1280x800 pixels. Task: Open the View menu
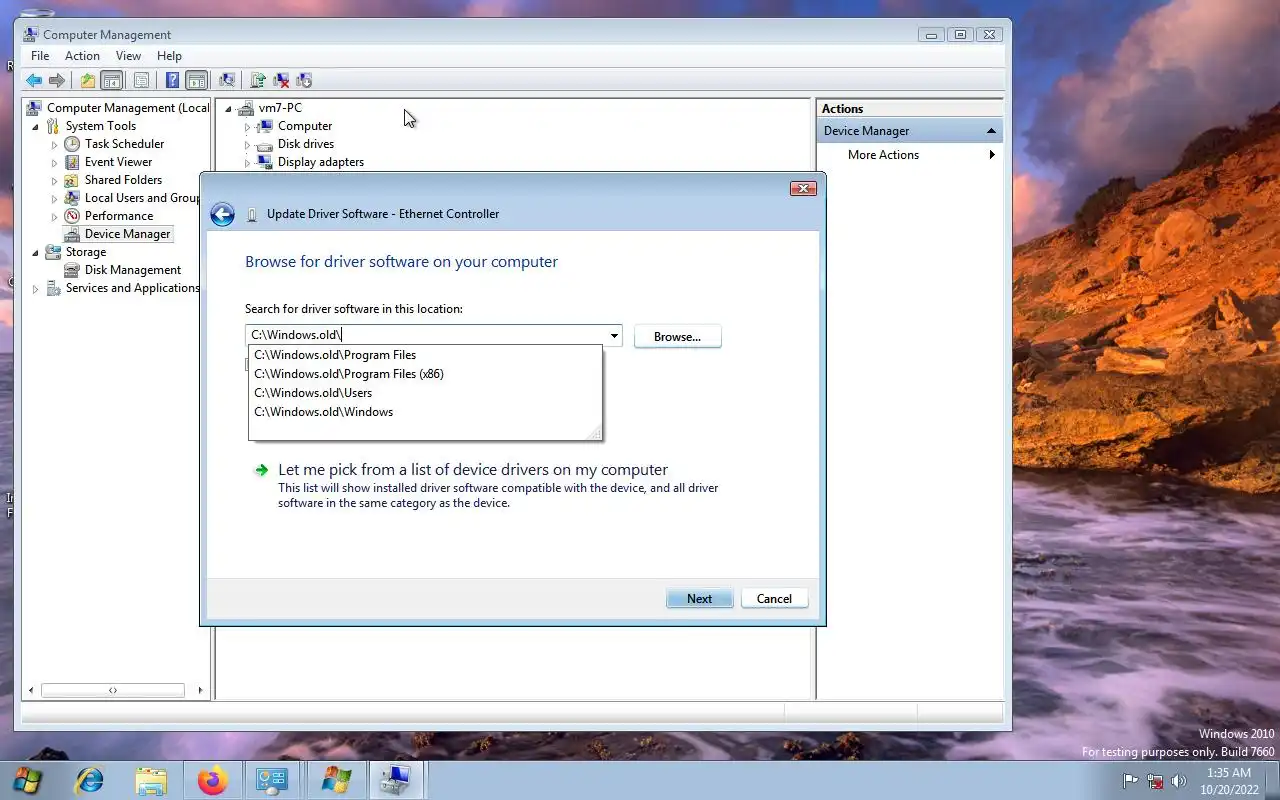[x=128, y=56]
